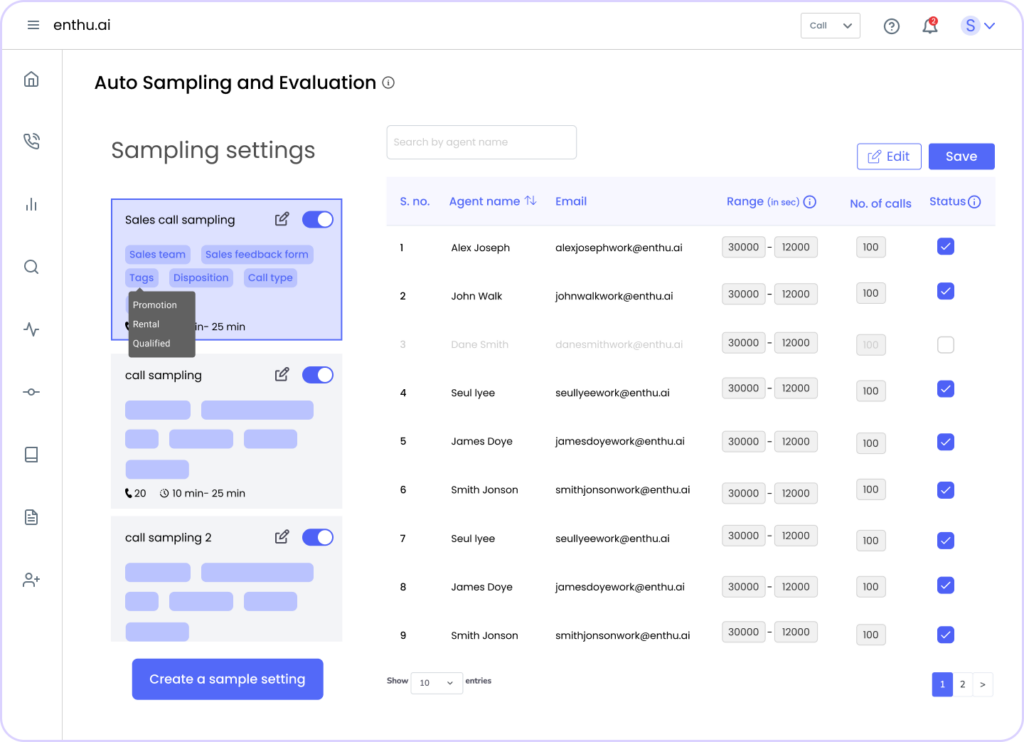Expand the show entries count dropdown

click(438, 683)
